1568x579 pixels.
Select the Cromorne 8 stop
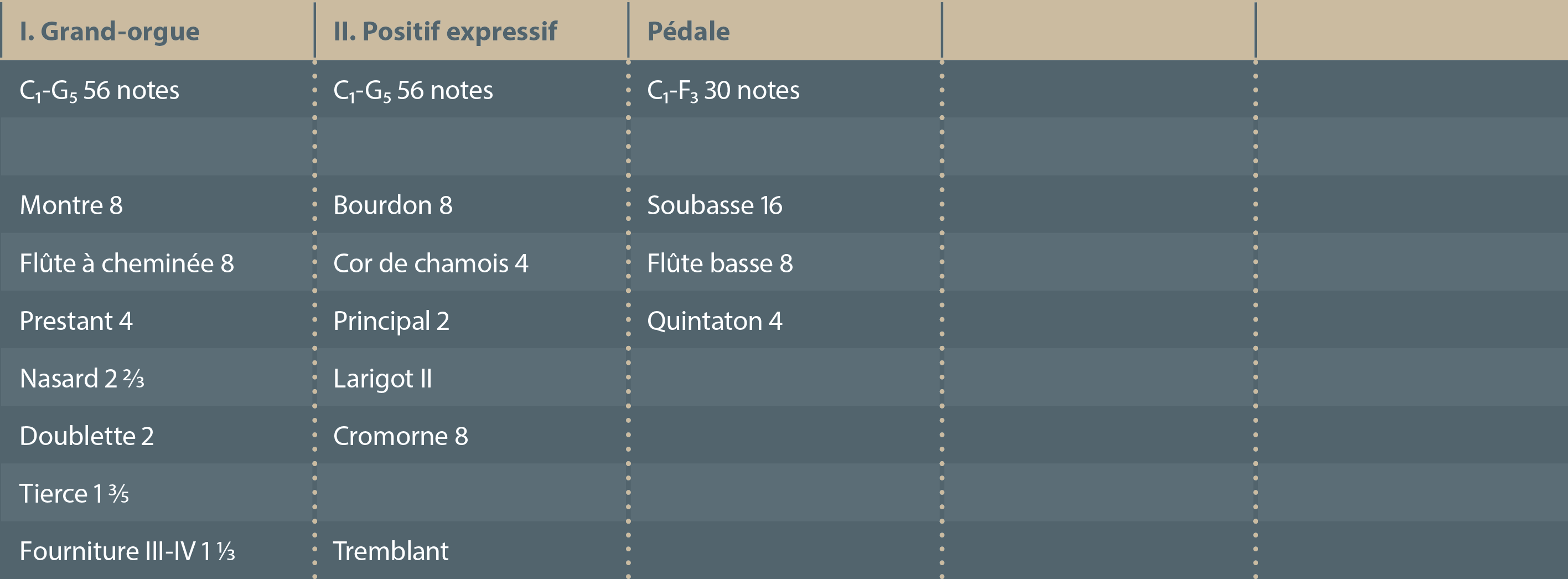(x=401, y=437)
